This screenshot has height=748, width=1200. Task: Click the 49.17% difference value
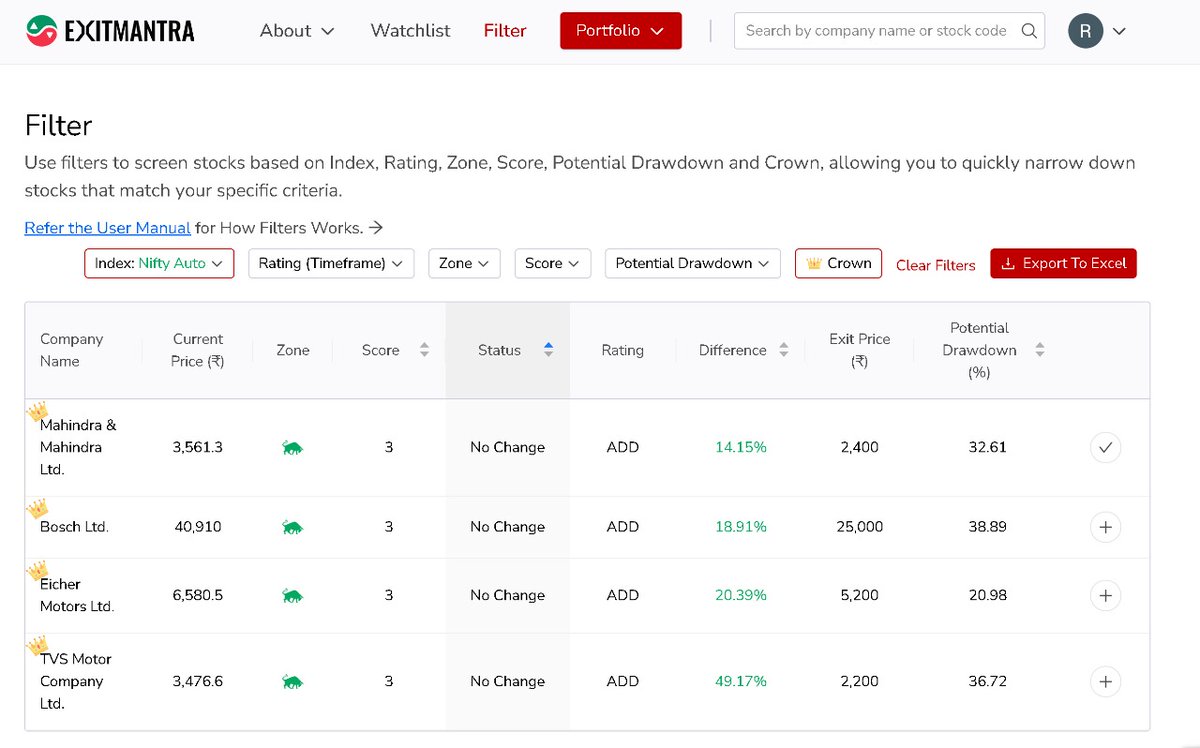741,682
